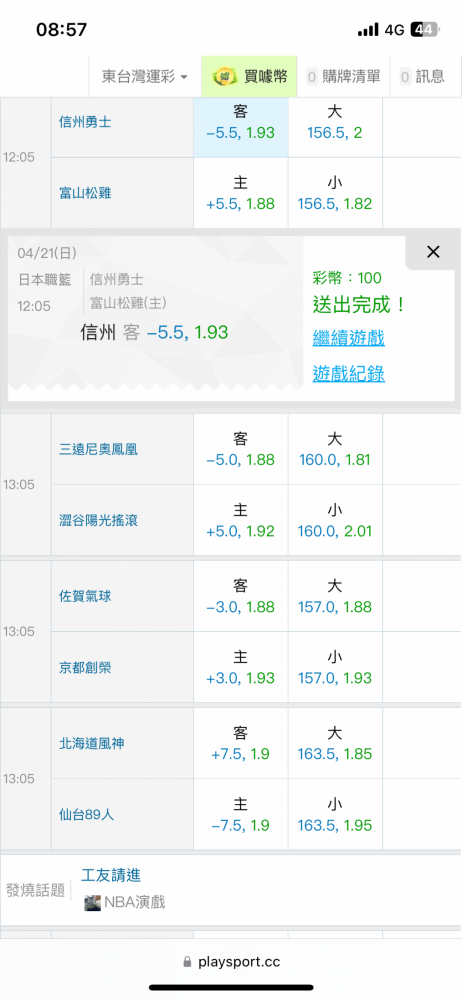Open the 購牌清單 tab
Screen dimensions: 462x1000
coord(344,77)
